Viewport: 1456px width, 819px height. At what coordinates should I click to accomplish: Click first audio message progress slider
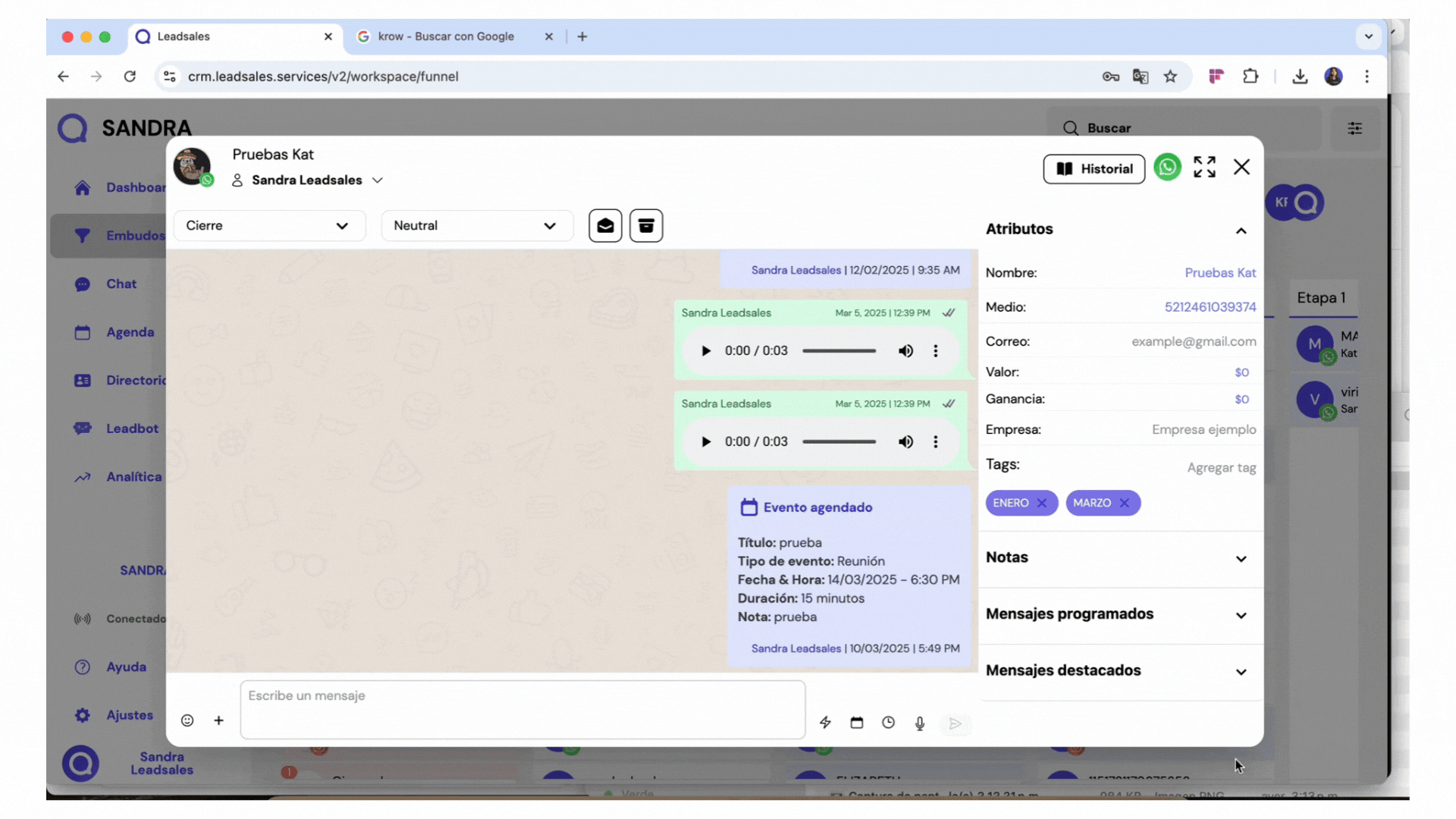(839, 350)
